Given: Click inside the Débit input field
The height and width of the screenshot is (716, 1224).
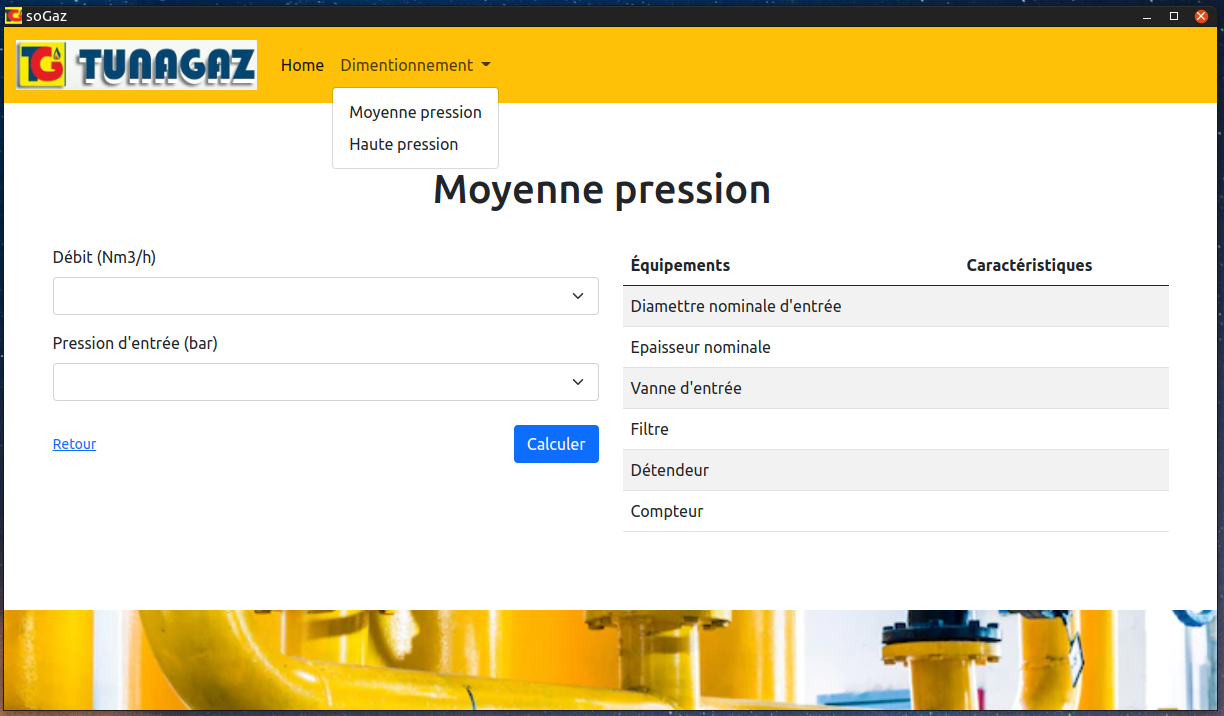Looking at the screenshot, I should point(300,296).
